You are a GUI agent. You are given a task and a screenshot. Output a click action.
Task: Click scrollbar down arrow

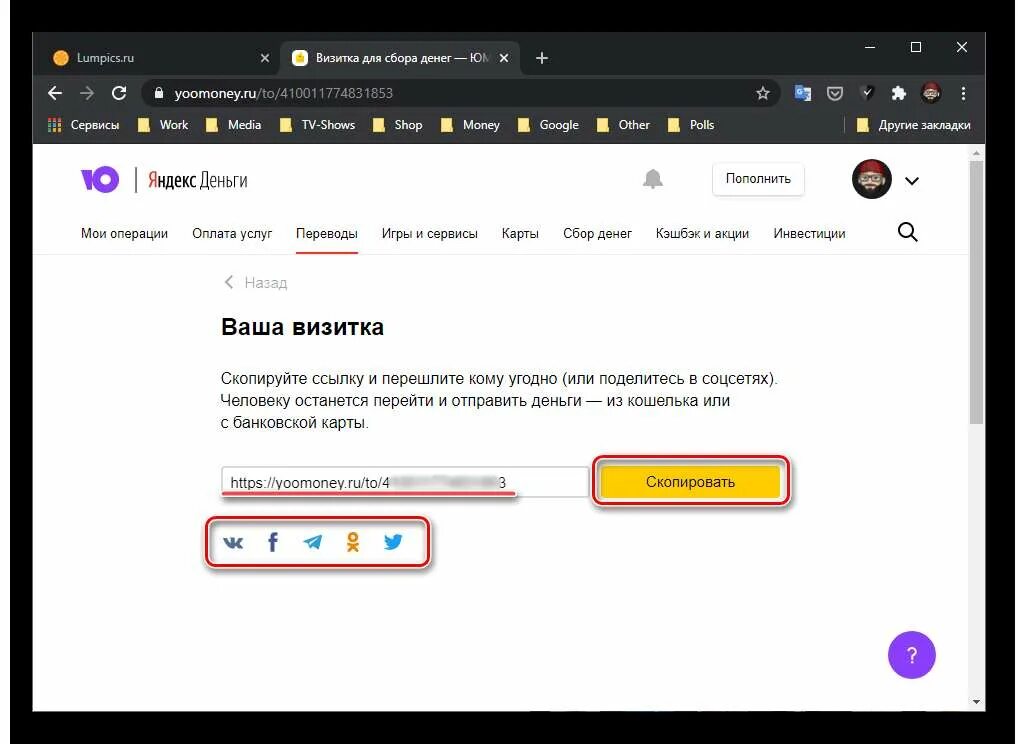(x=976, y=701)
